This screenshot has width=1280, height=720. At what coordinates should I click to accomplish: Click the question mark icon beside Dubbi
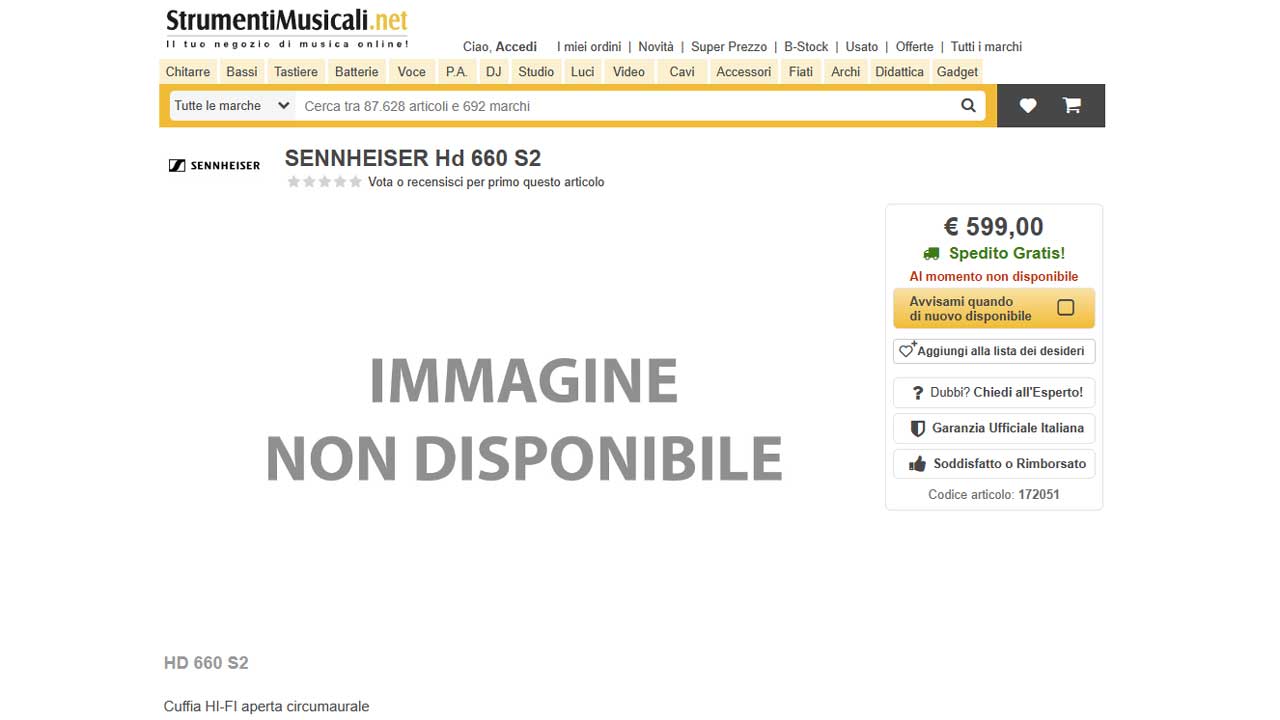click(x=918, y=393)
